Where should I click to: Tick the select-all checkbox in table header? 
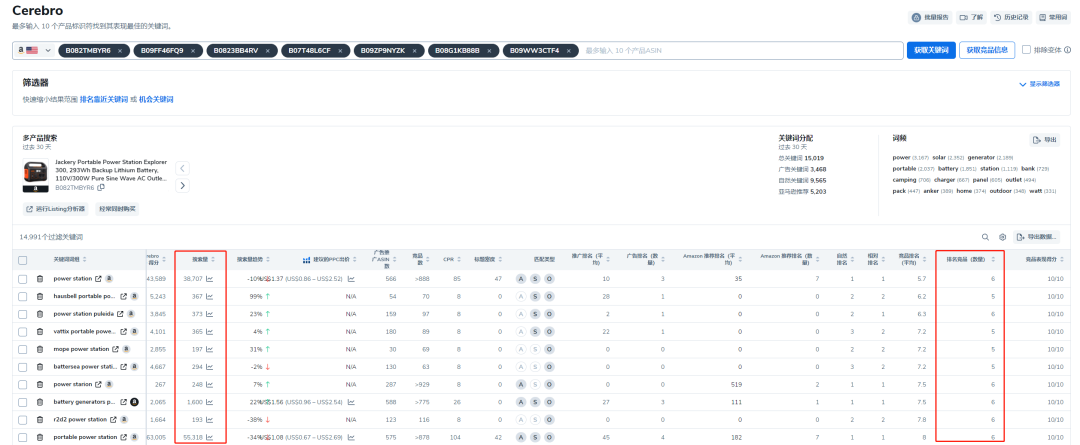pos(23,260)
